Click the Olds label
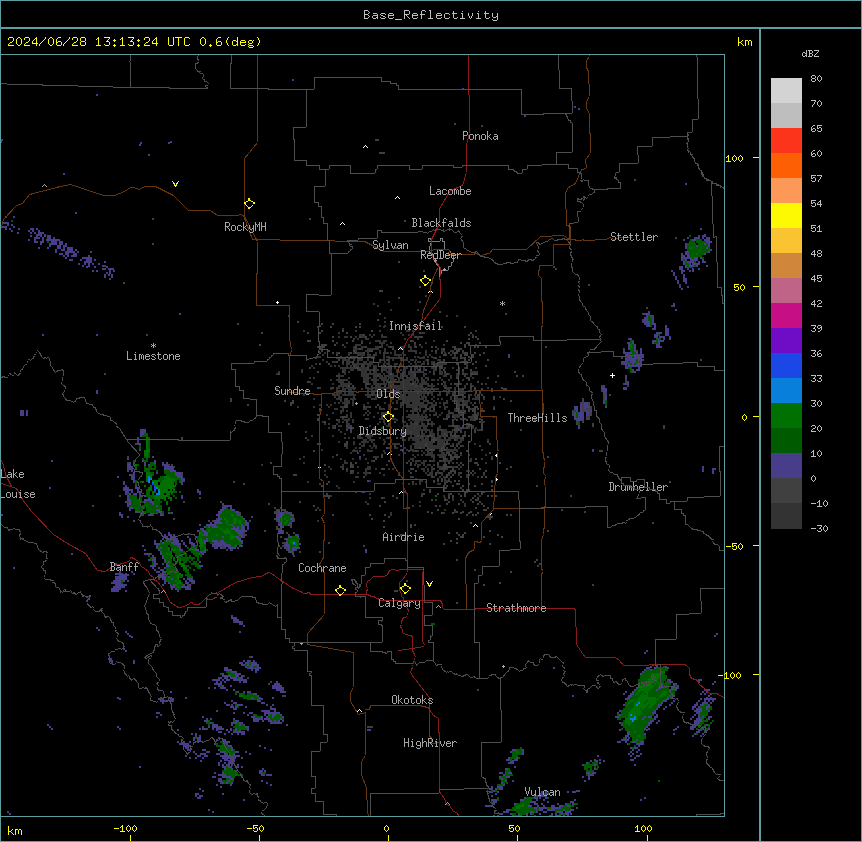Image resolution: width=862 pixels, height=842 pixels. point(388,394)
